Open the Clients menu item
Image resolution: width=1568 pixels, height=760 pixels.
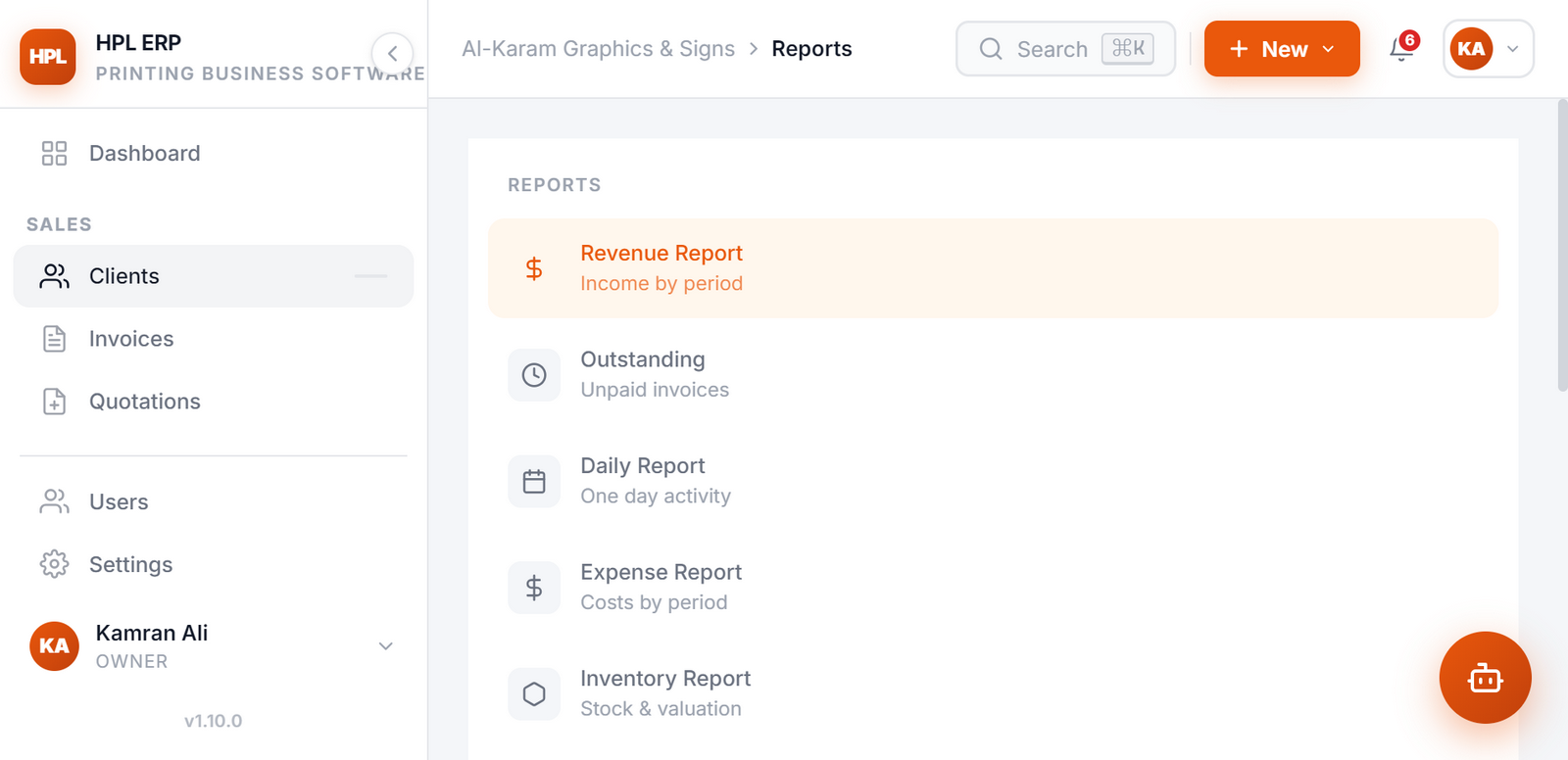pyautogui.click(x=214, y=276)
